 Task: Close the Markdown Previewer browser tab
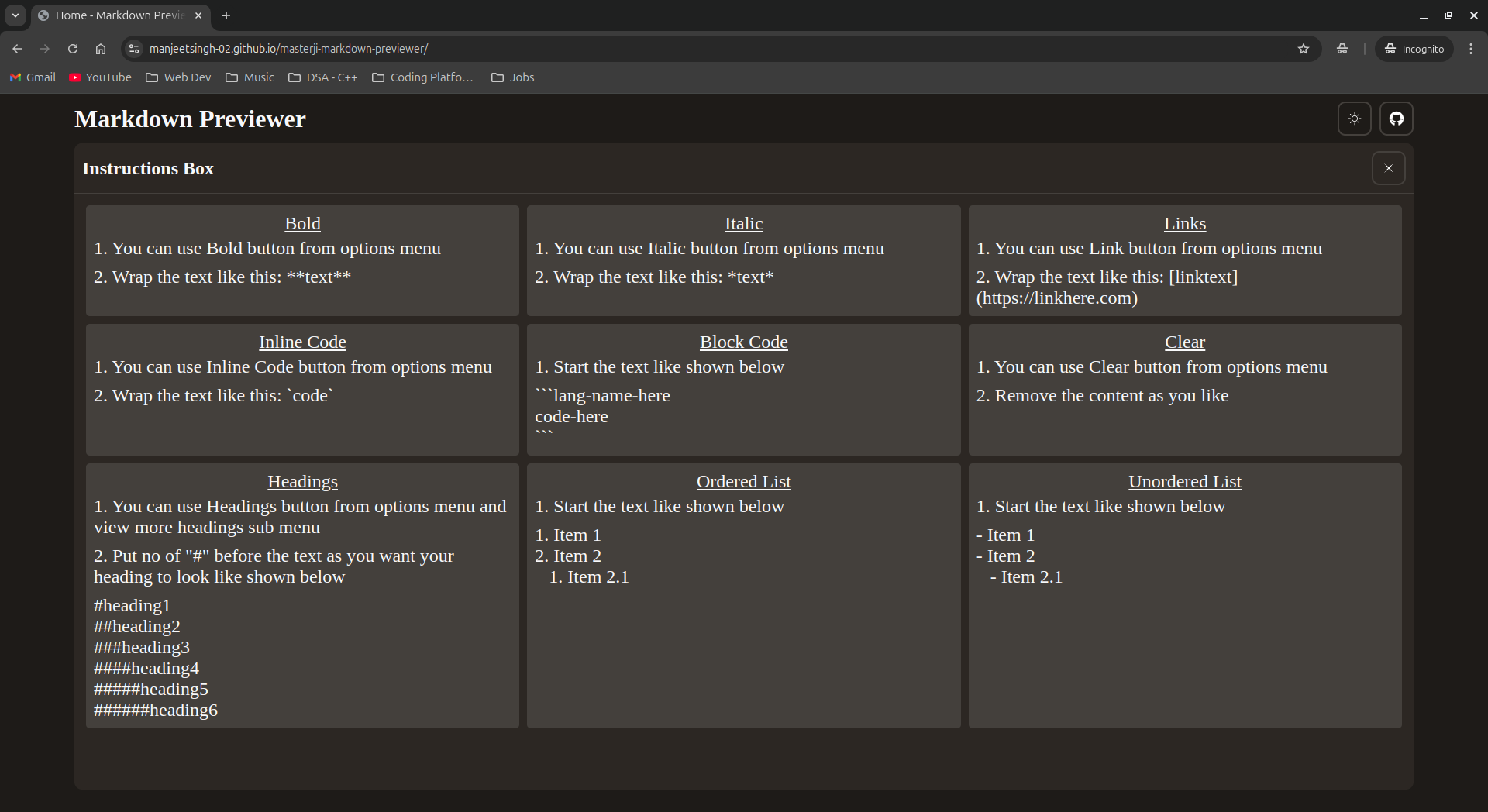click(198, 15)
